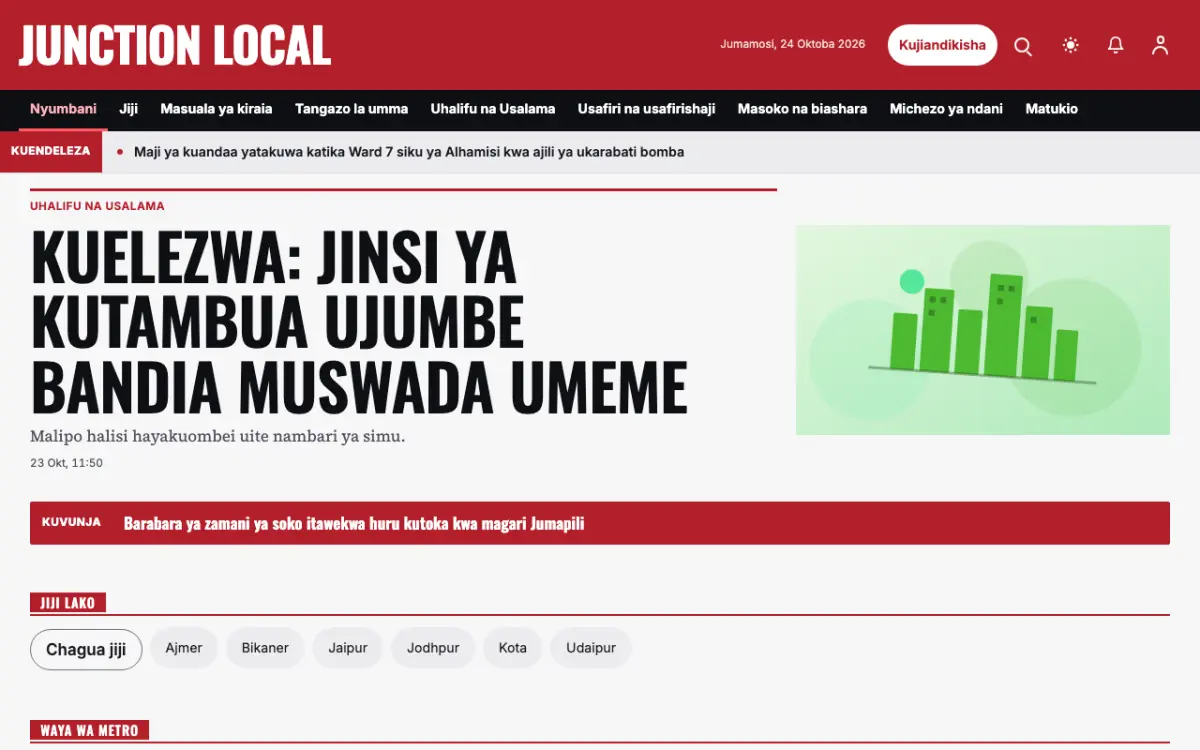The height and width of the screenshot is (750, 1200).
Task: Open the Jiji nav item
Action: [128, 109]
